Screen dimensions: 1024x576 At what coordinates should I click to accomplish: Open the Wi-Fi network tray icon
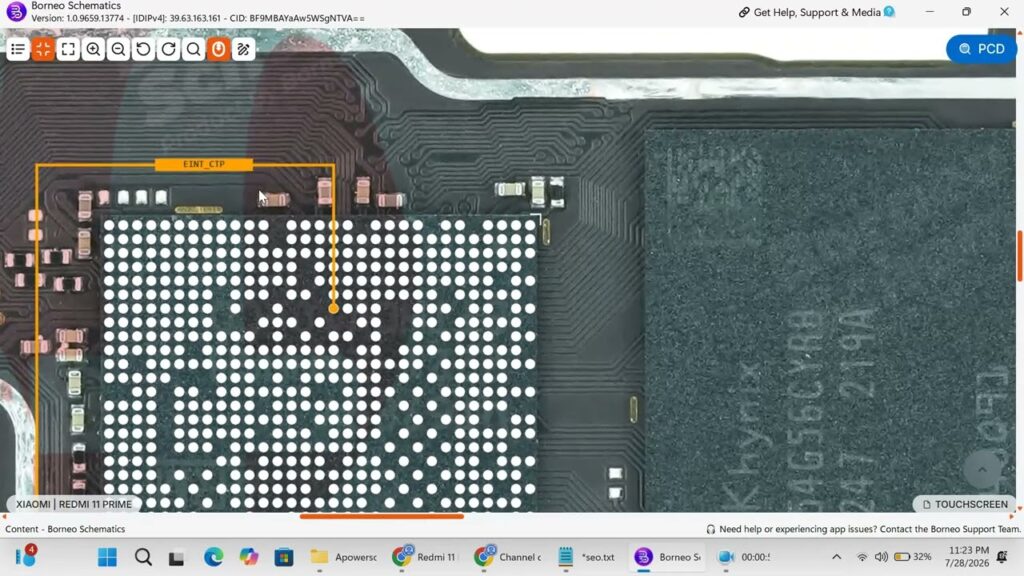coord(862,557)
